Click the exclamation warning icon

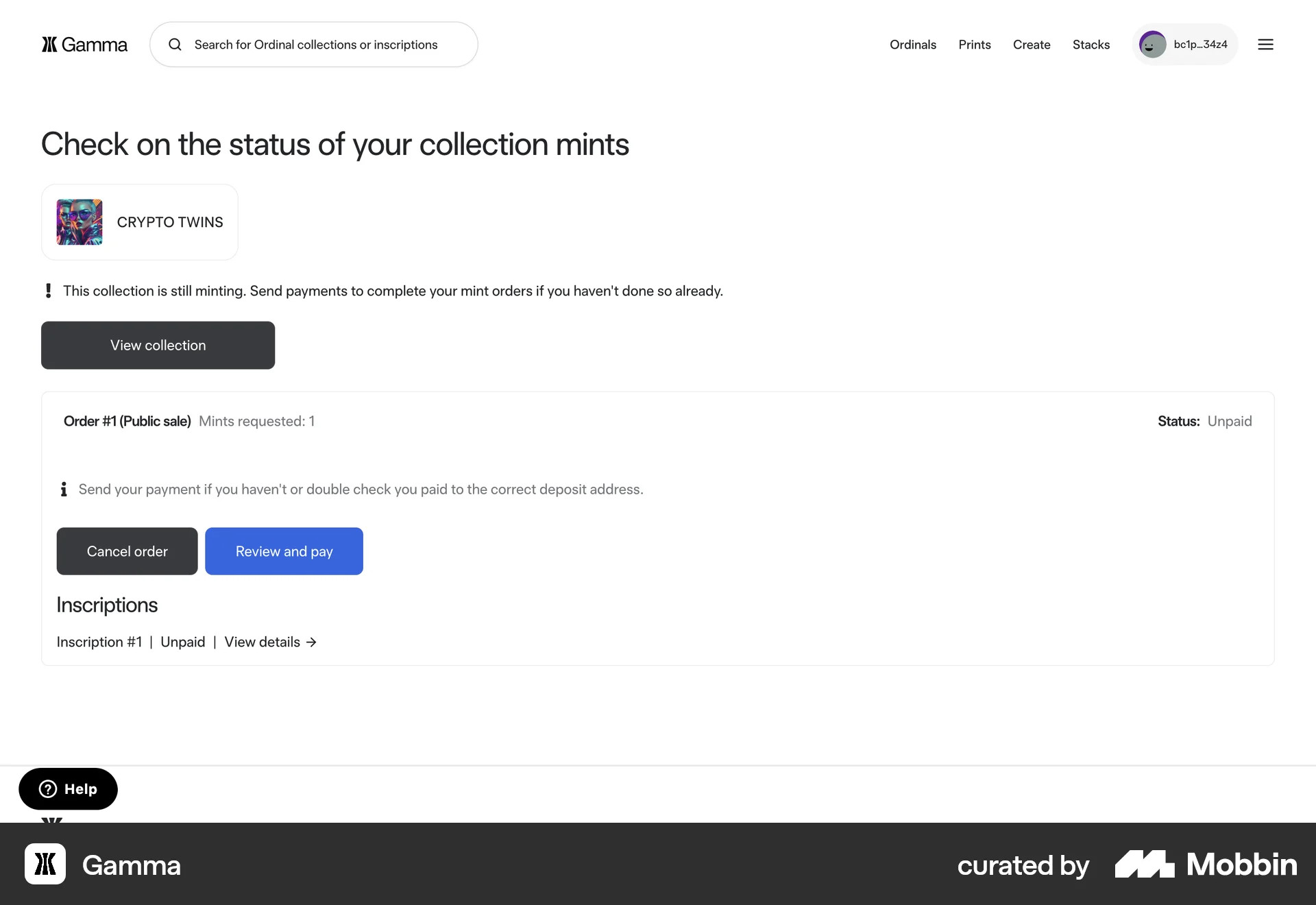point(48,291)
